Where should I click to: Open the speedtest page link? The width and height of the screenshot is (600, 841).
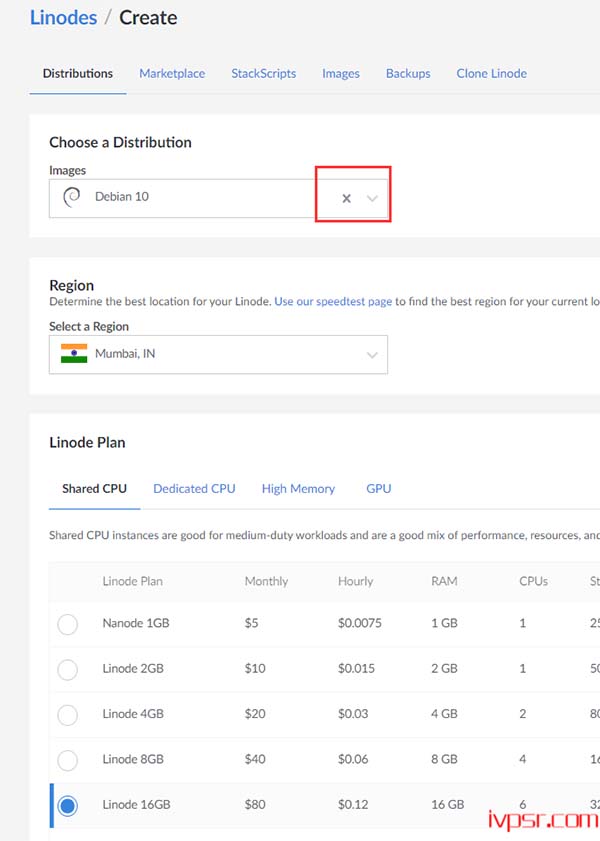pos(333,301)
